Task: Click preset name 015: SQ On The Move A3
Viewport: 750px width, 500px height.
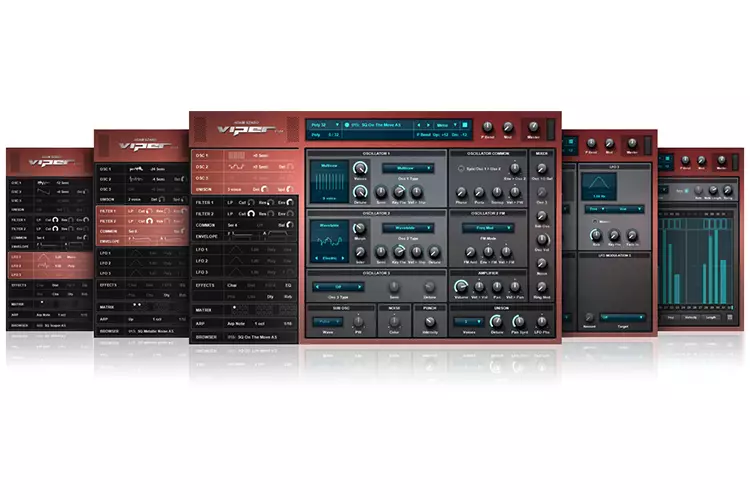Action: (376, 125)
